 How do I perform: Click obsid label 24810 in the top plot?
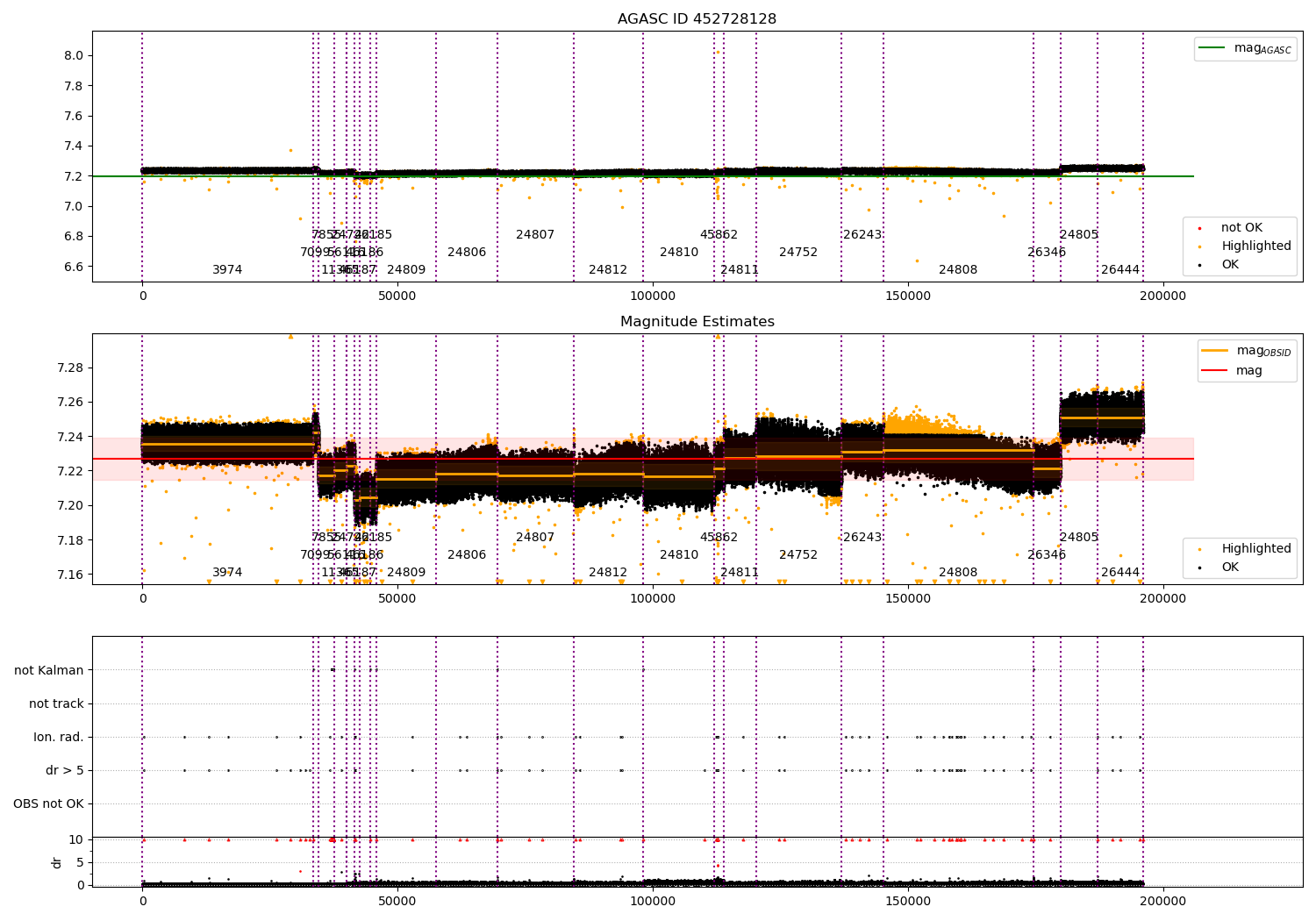(679, 253)
